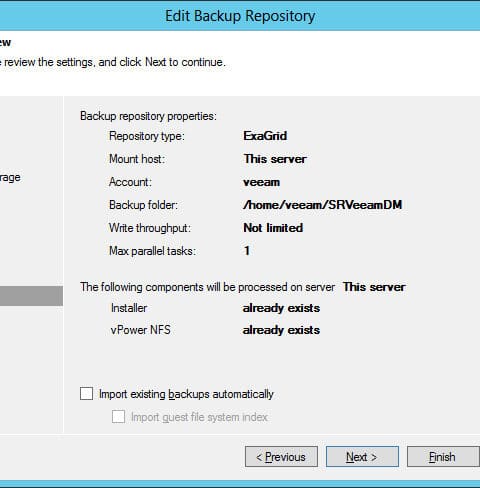The image size is (480, 488).
Task: Click the vPower NFS already exists status
Action: (281, 330)
